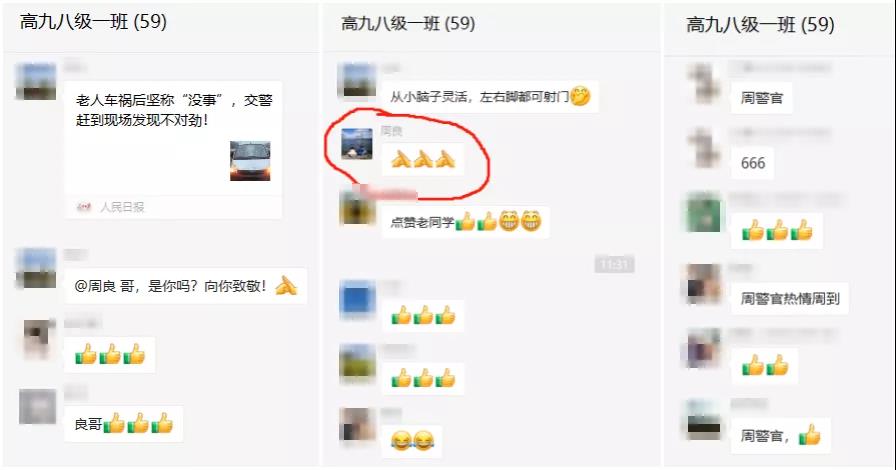This screenshot has width=896, height=470.
Task: Click the 666 message bubble
Action: (x=753, y=163)
